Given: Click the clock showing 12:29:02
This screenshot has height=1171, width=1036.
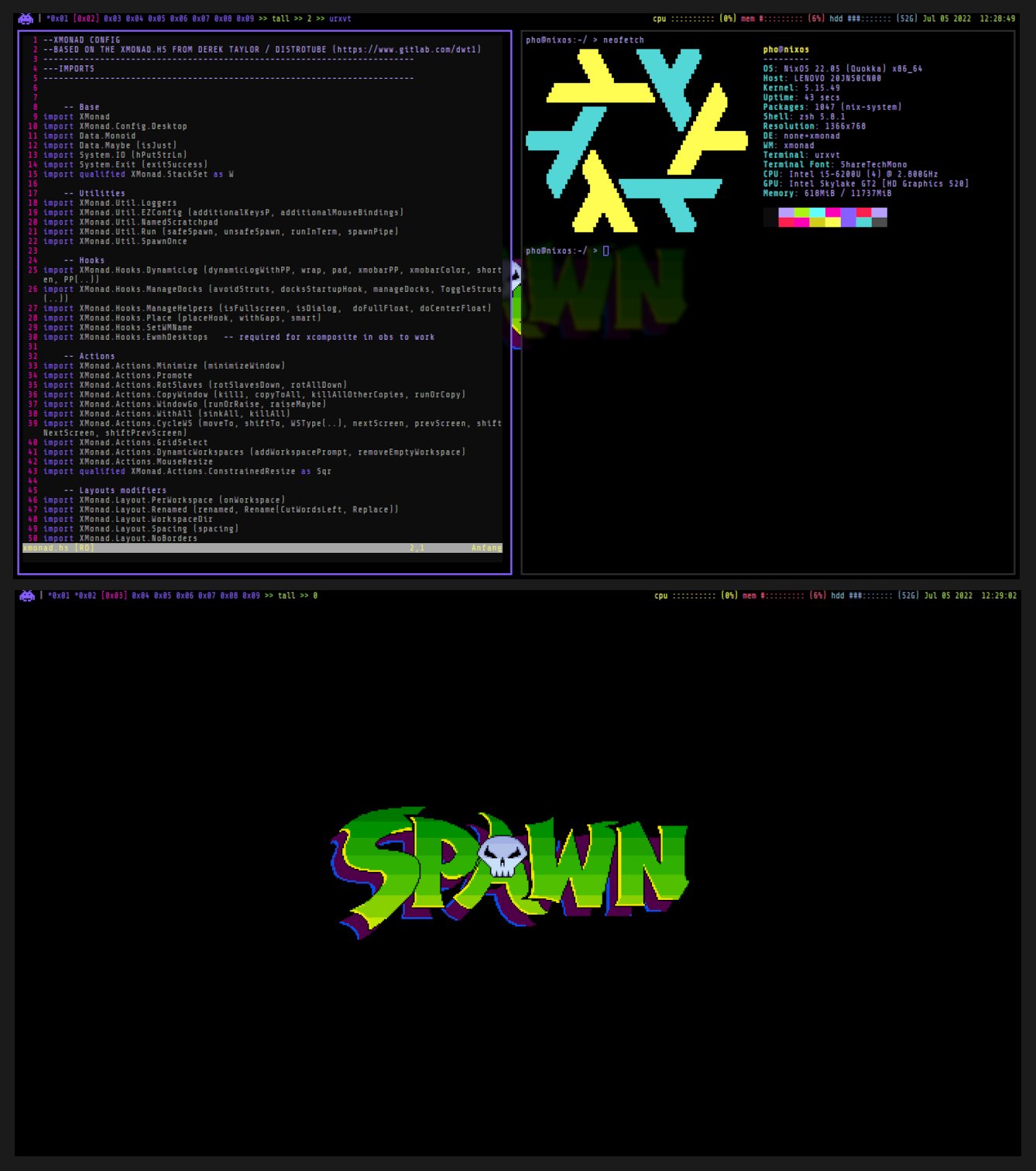Looking at the screenshot, I should [x=999, y=596].
